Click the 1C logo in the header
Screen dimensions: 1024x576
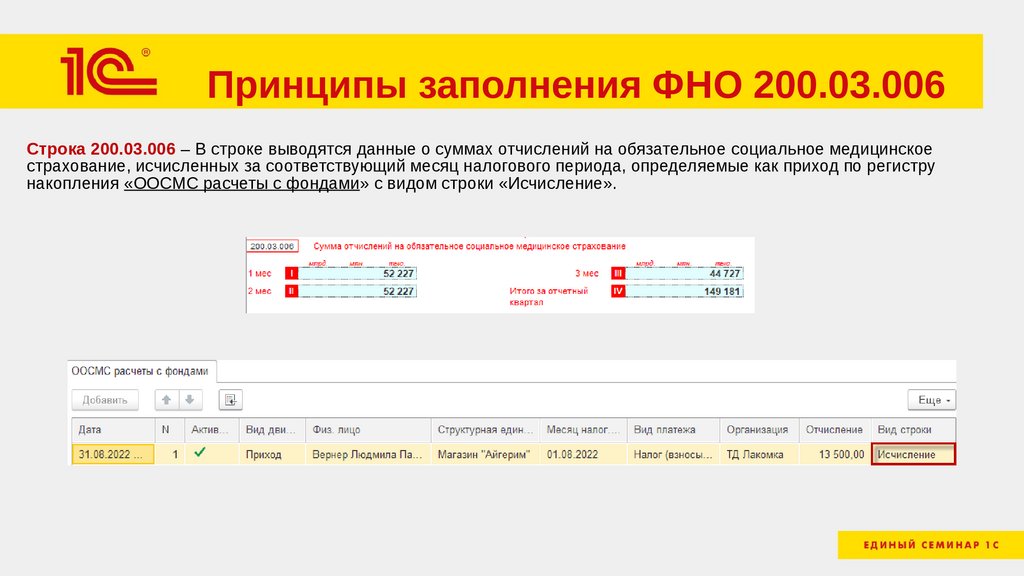[x=108, y=72]
